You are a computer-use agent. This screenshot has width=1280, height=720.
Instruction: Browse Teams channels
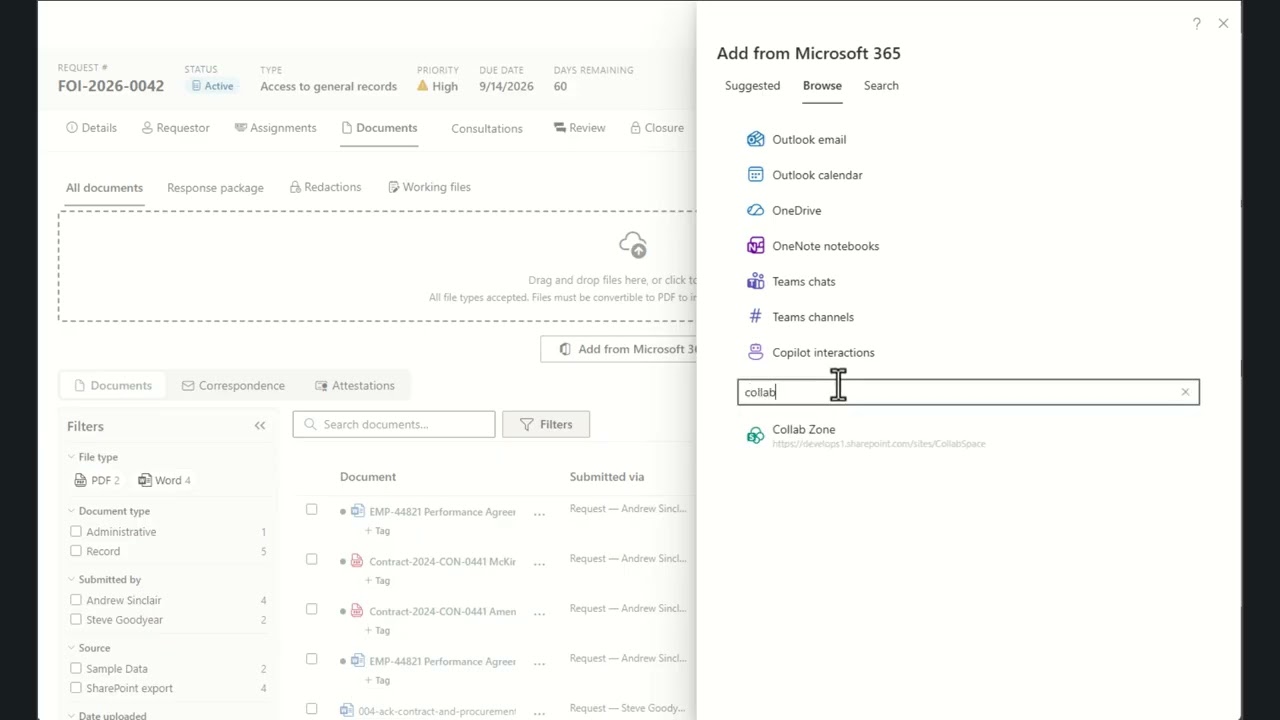coord(800,317)
